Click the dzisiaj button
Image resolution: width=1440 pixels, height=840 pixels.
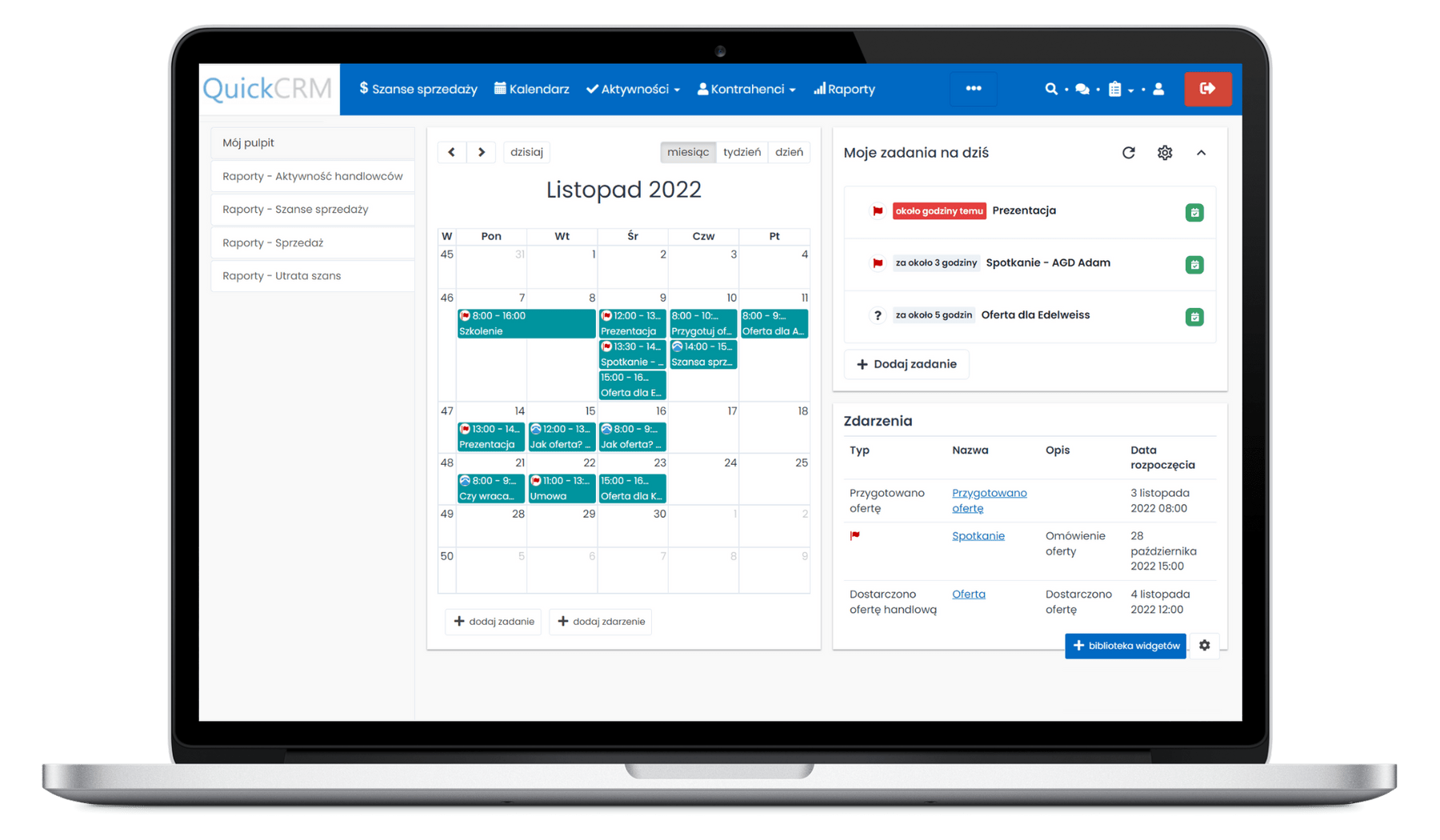click(x=526, y=152)
